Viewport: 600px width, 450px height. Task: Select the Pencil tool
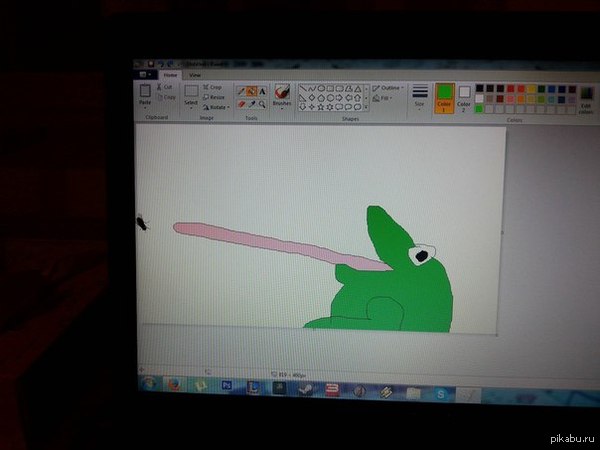(x=241, y=91)
